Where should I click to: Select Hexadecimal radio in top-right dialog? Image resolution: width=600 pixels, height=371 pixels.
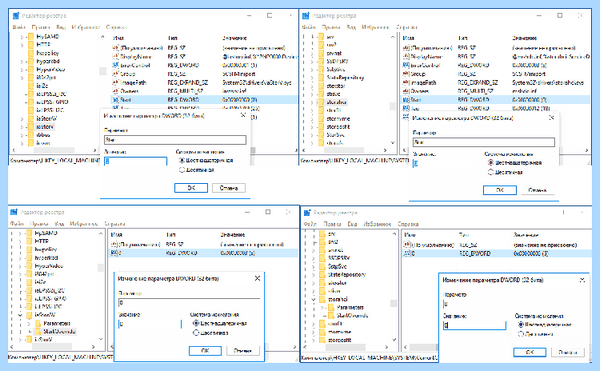click(491, 163)
